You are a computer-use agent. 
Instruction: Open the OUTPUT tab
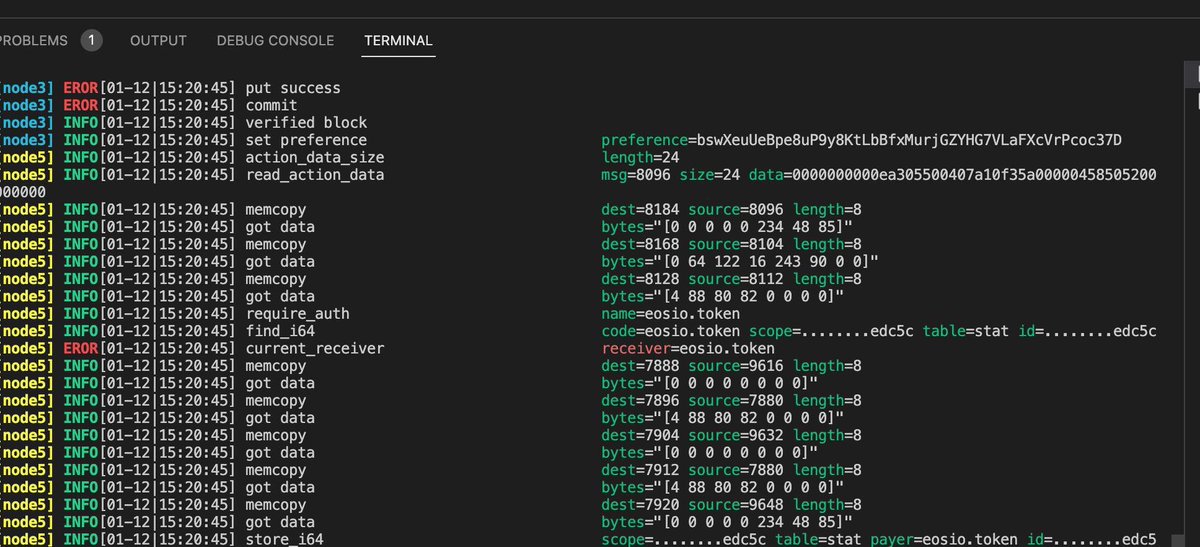coord(158,40)
